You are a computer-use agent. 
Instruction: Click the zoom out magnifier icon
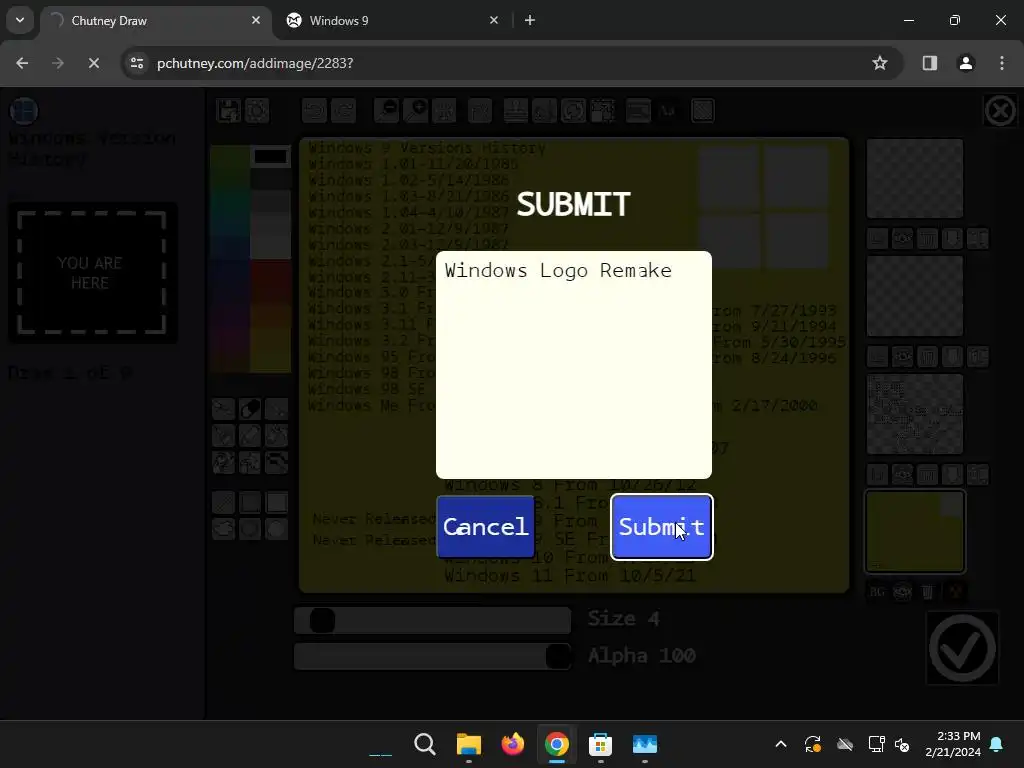387,111
